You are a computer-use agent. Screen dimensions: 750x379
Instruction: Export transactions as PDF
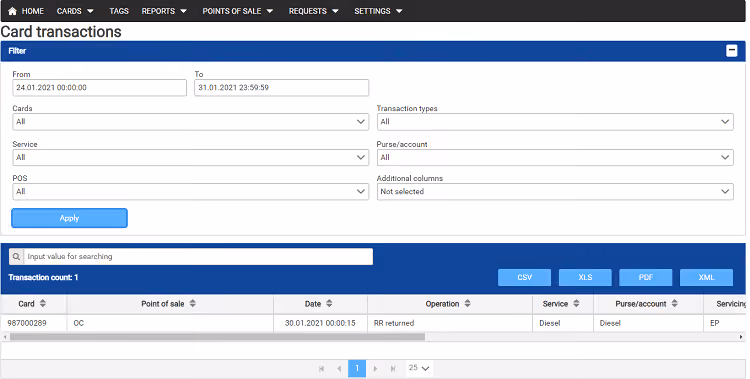click(646, 277)
